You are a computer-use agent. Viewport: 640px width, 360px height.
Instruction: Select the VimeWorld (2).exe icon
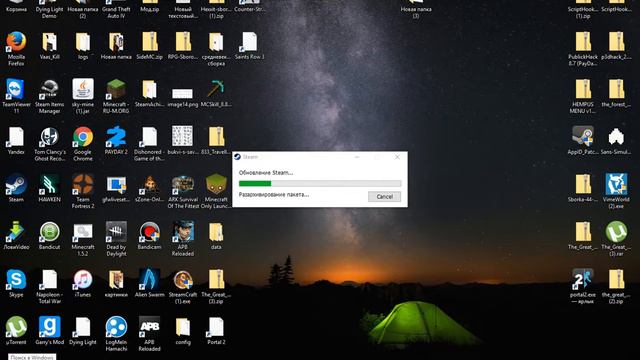[x=616, y=184]
